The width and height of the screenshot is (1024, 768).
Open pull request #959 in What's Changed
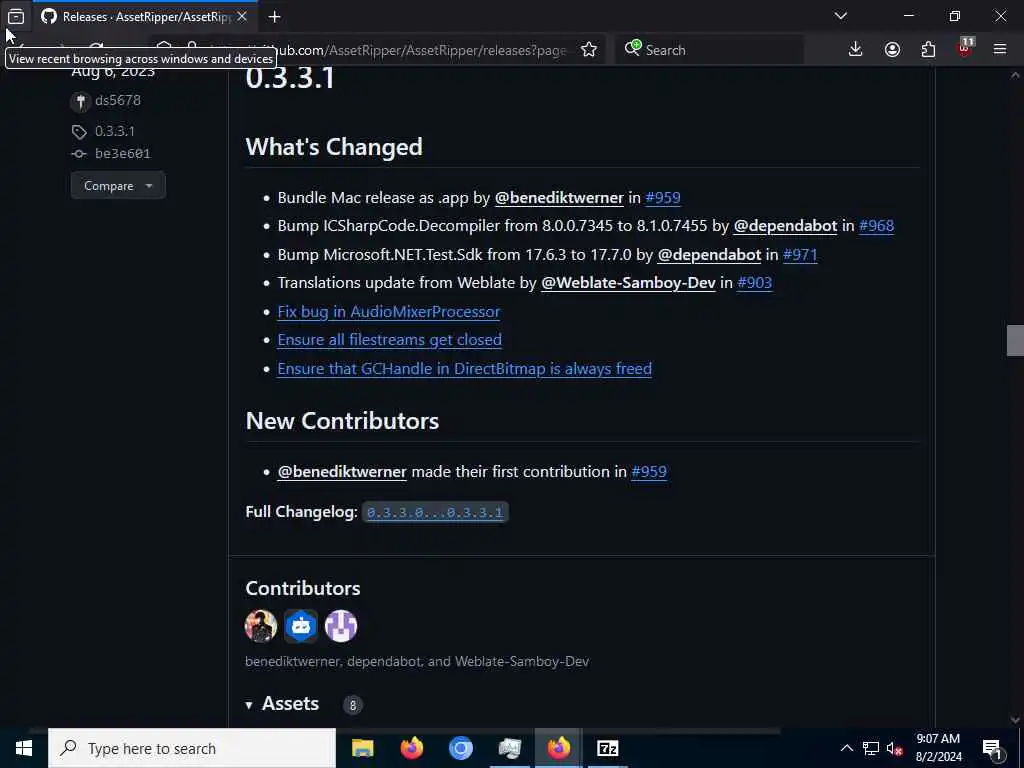click(x=663, y=197)
